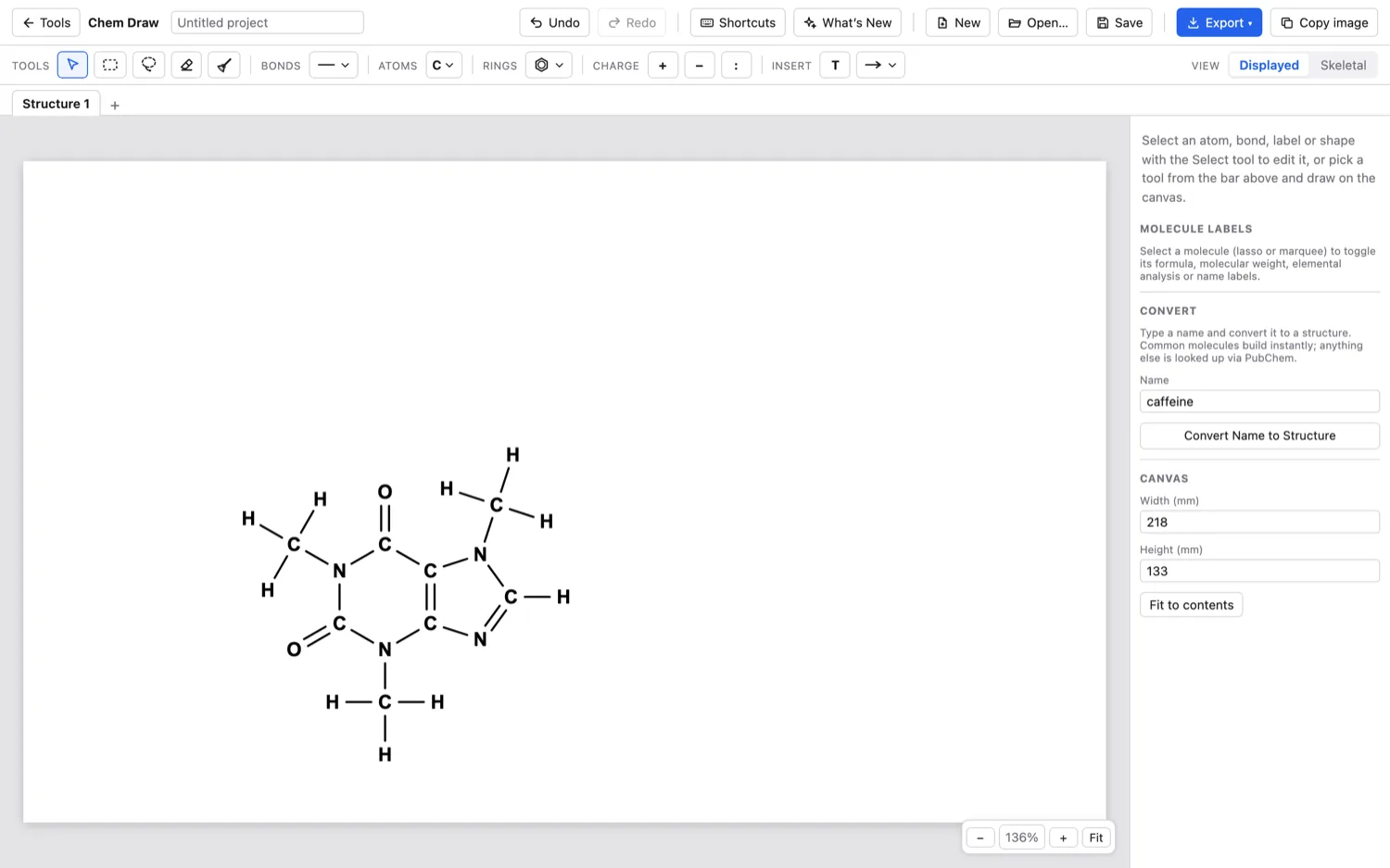Click the 136% zoom level

(1021, 837)
